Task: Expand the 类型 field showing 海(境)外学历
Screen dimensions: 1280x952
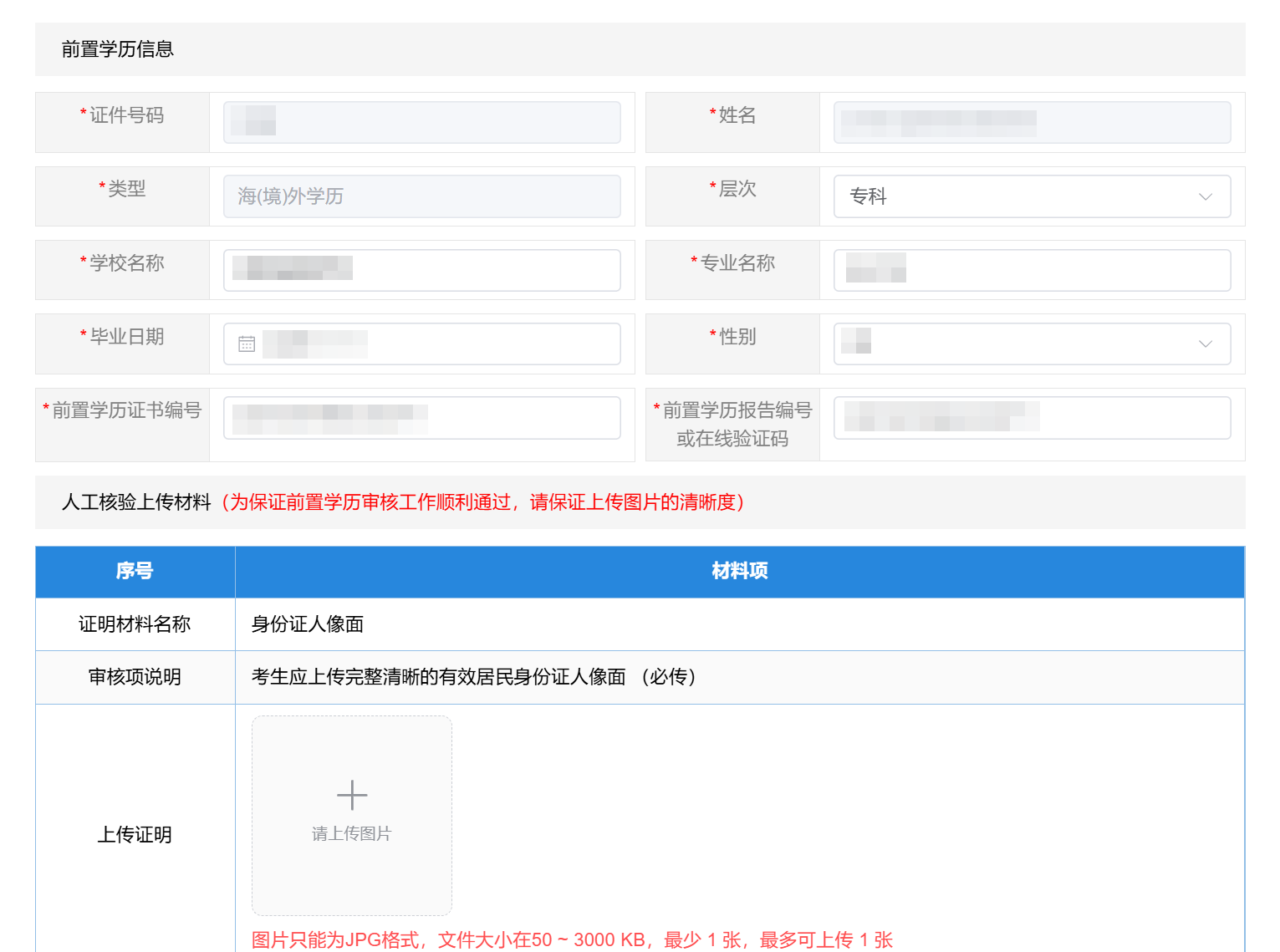Action: (x=421, y=196)
